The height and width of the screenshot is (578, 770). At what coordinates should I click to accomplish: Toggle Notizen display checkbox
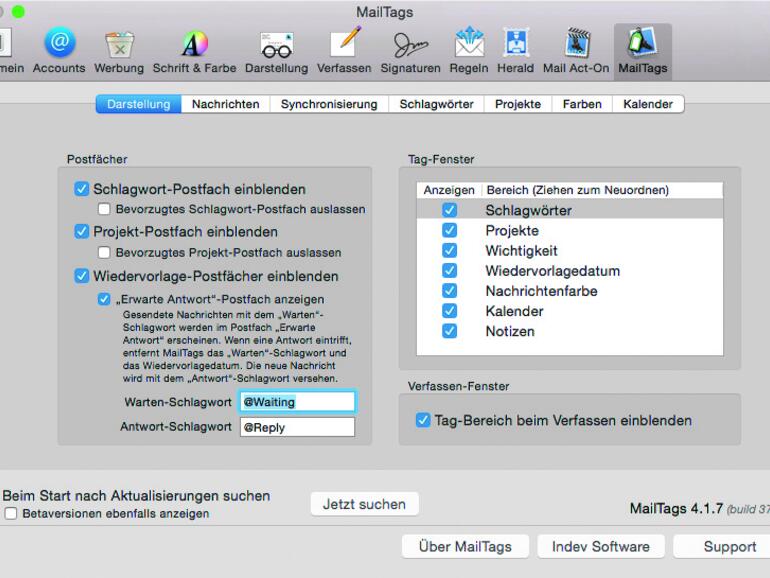coord(449,331)
